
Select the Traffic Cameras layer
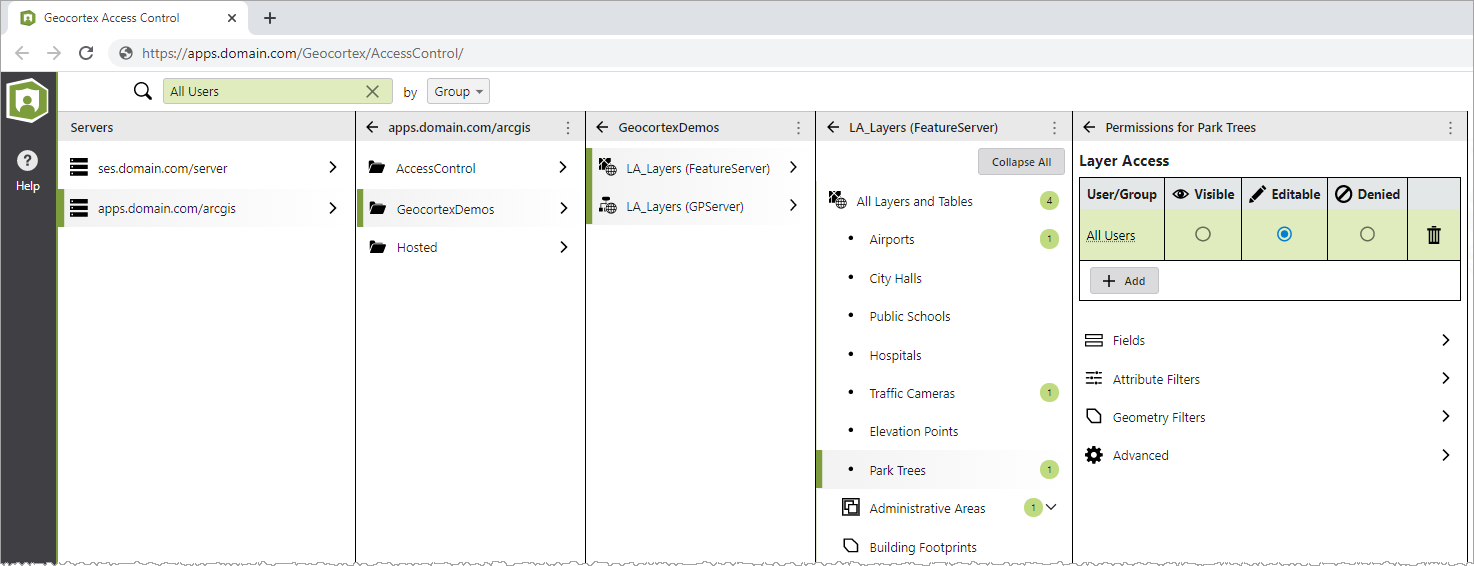point(944,393)
